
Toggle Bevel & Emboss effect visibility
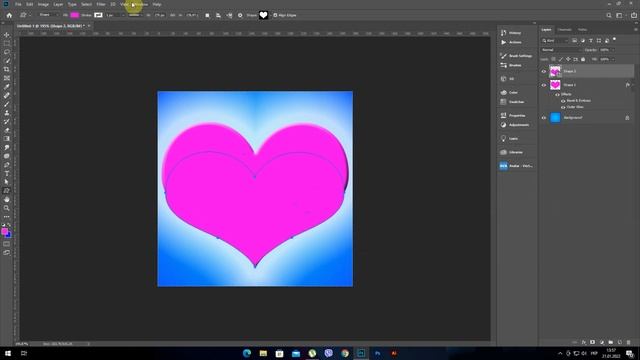point(563,100)
